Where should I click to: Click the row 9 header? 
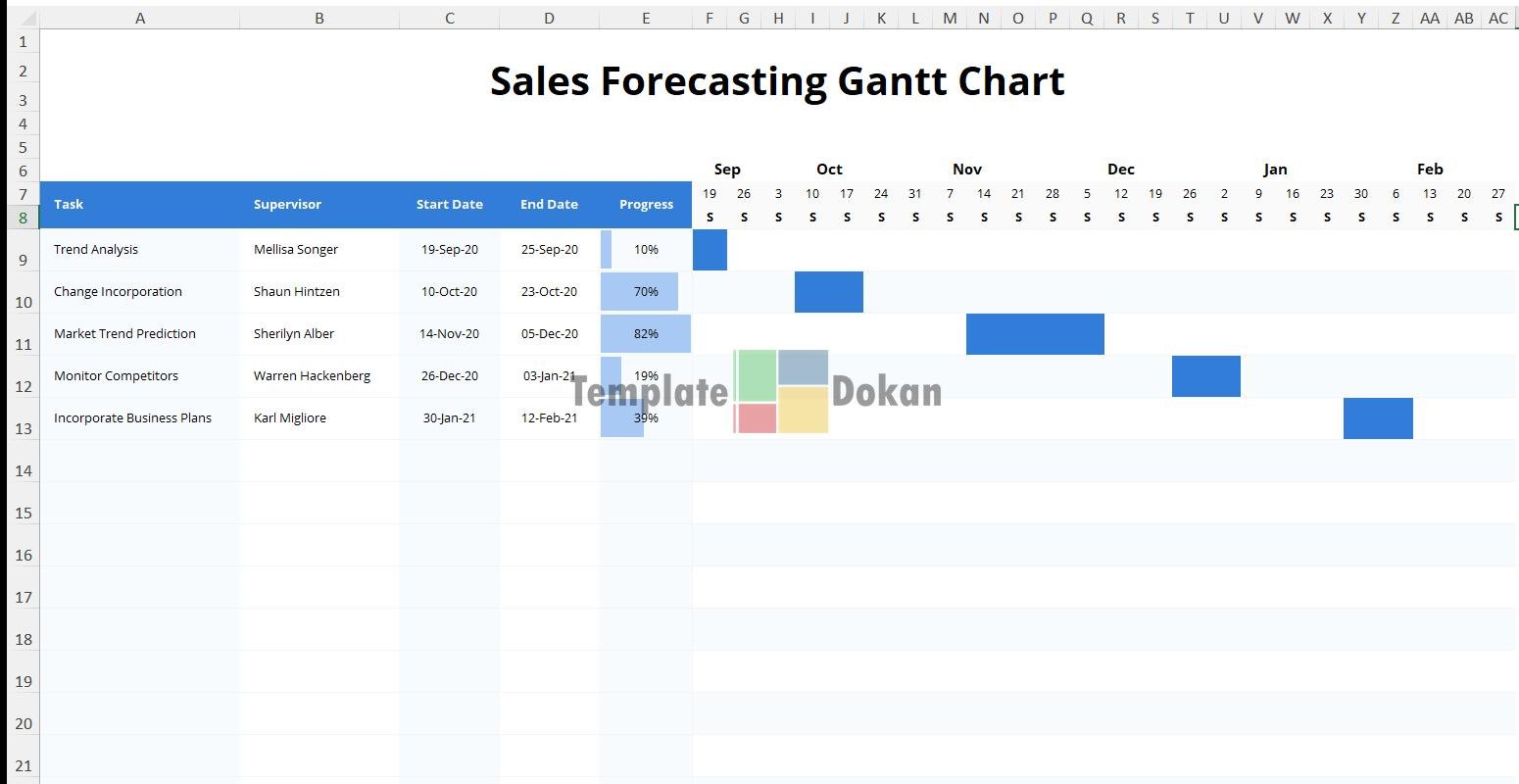coord(23,260)
